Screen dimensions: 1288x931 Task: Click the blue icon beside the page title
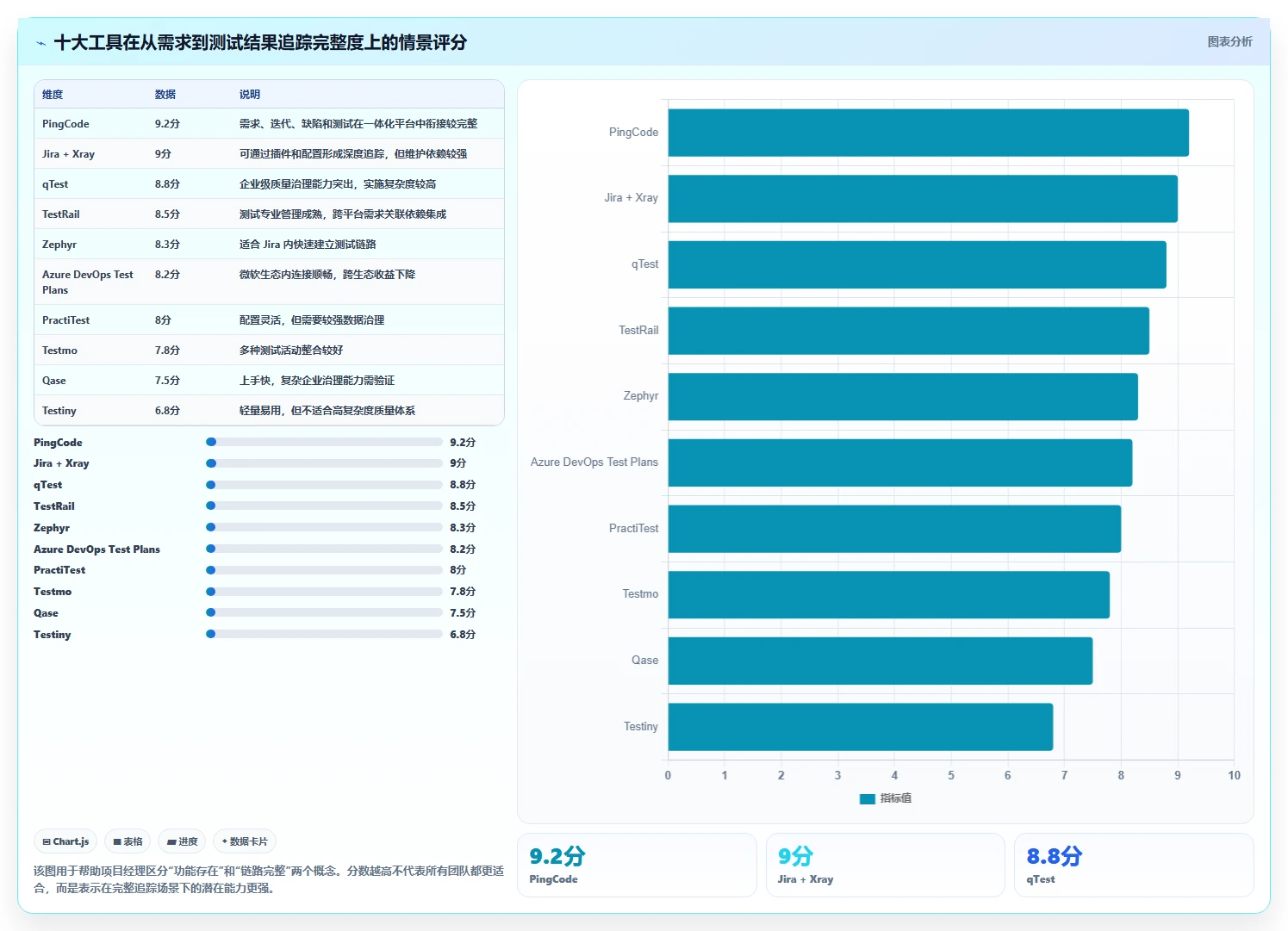[x=40, y=43]
